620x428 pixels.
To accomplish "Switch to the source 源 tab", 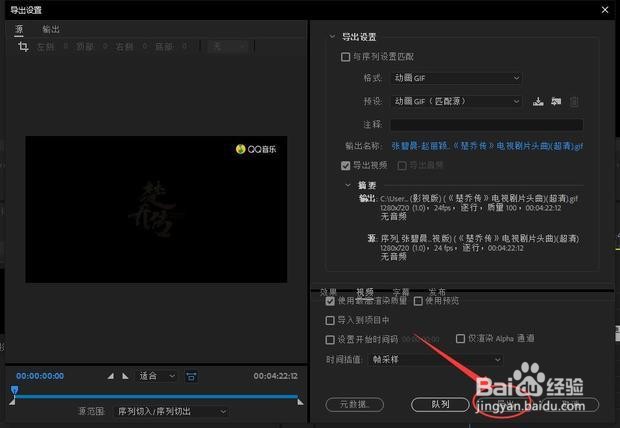I will [19, 29].
